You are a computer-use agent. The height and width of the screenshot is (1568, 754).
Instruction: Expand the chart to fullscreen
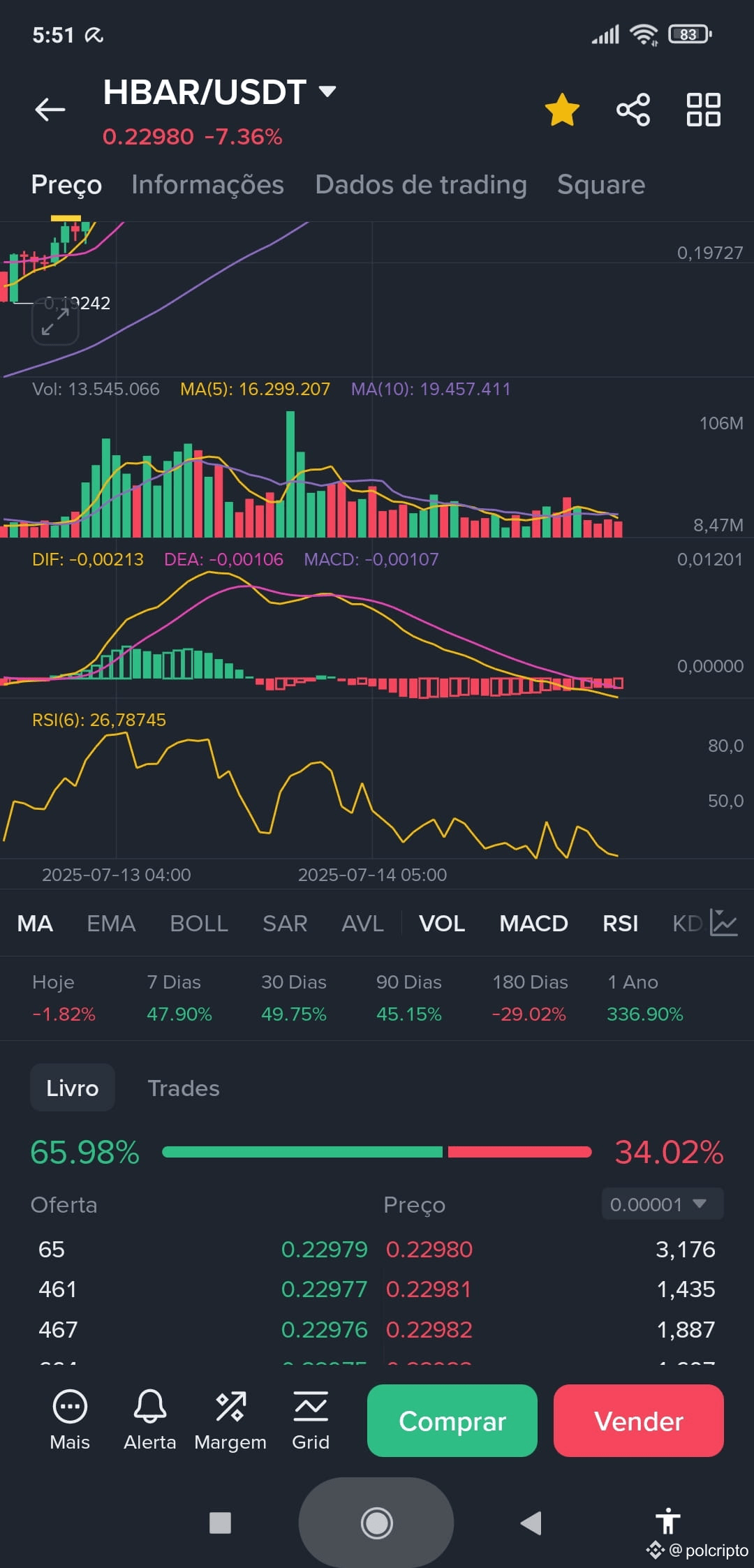click(x=55, y=322)
